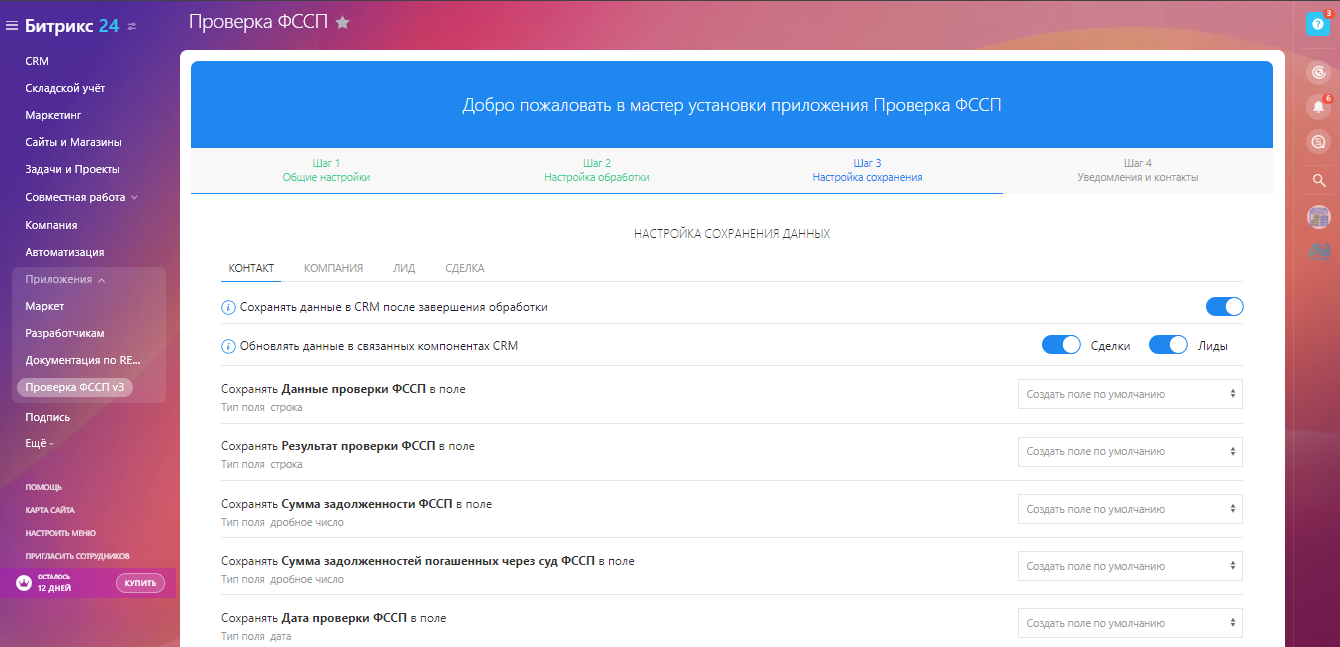Click the Битрикс 24 logo
The width and height of the screenshot is (1340, 647).
click(72, 26)
